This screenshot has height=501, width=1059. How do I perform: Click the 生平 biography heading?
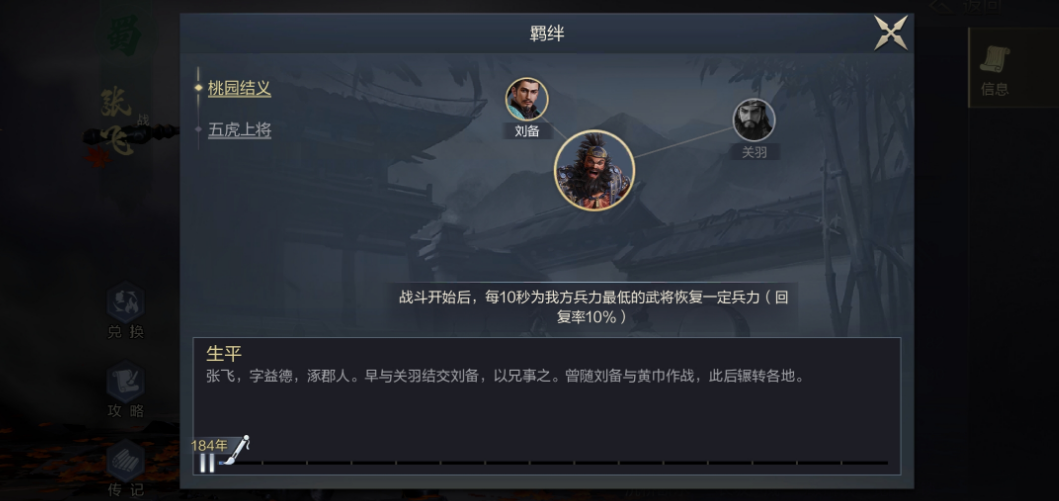click(224, 354)
